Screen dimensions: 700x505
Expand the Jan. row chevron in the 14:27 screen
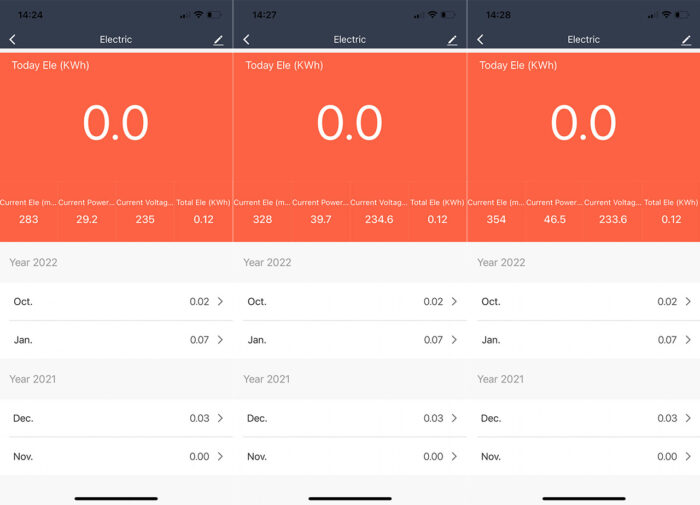tap(454, 340)
